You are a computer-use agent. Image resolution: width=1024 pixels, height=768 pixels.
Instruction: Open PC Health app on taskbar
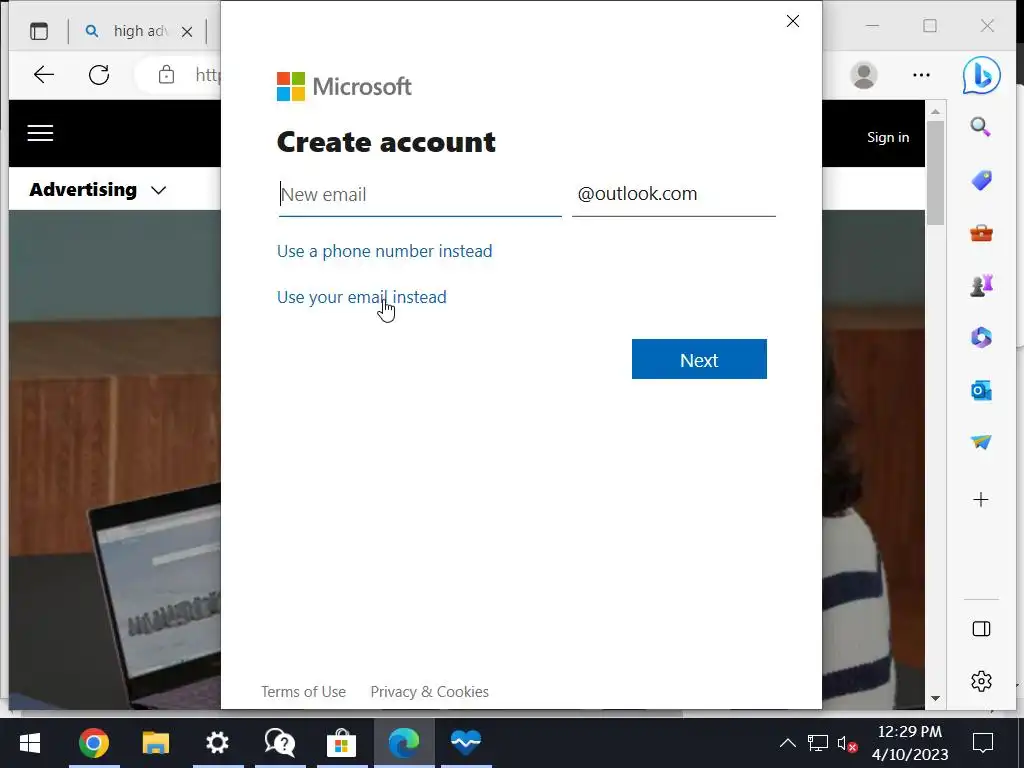(x=466, y=743)
